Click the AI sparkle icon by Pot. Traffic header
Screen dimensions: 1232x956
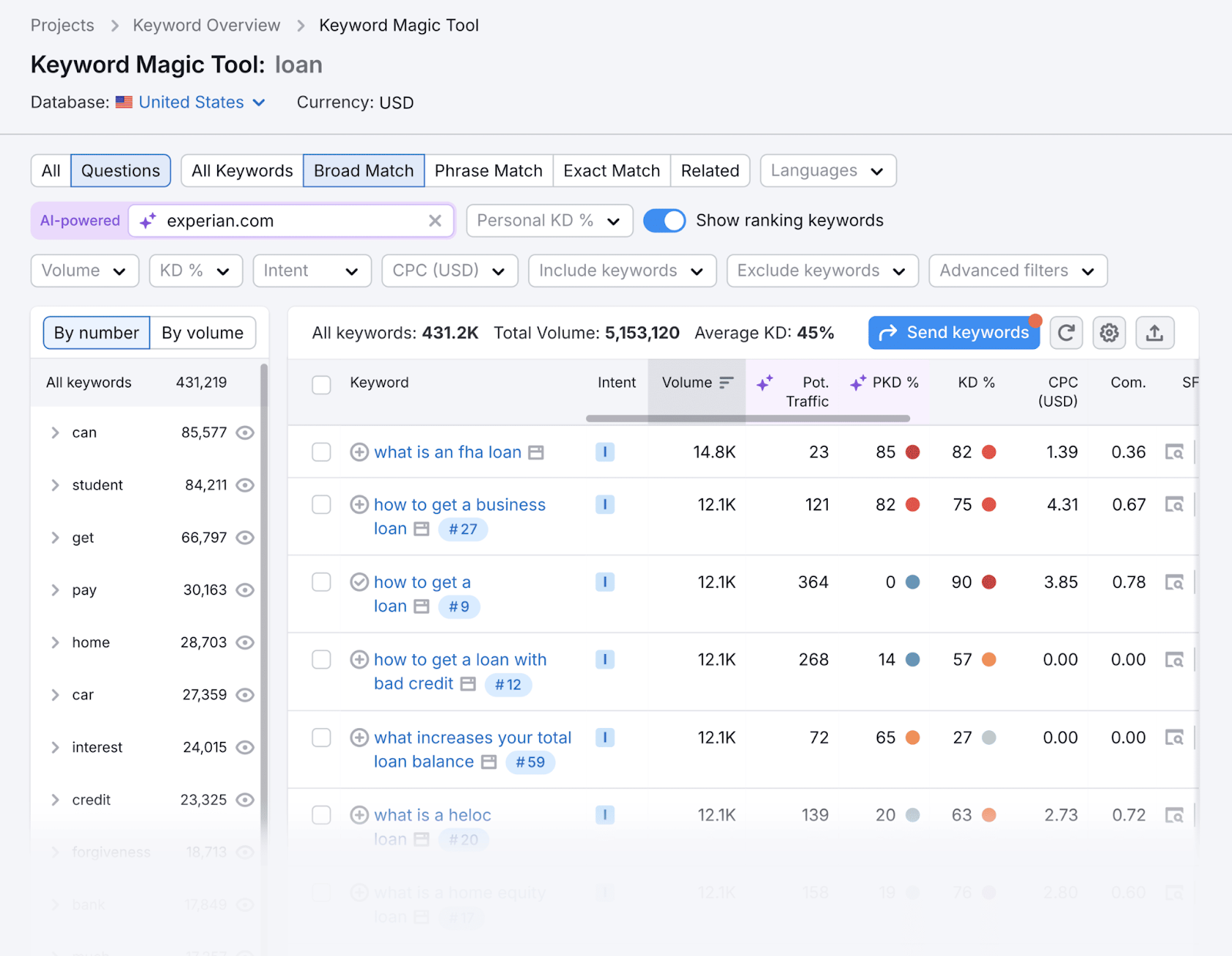(x=765, y=383)
